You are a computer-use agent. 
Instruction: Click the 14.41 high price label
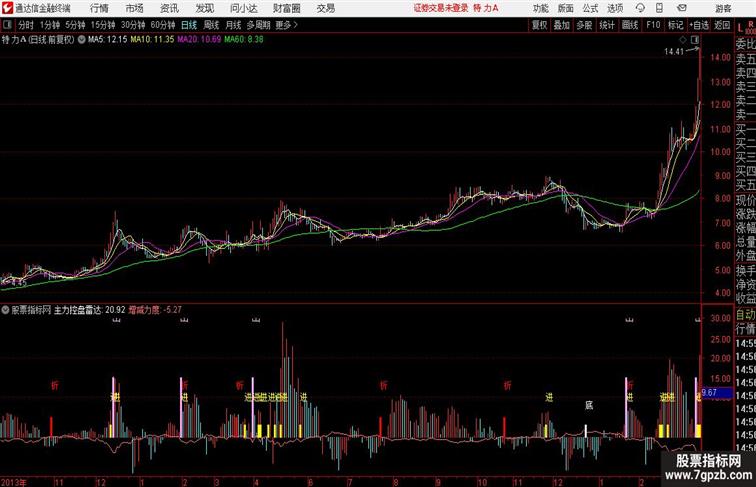pos(674,52)
